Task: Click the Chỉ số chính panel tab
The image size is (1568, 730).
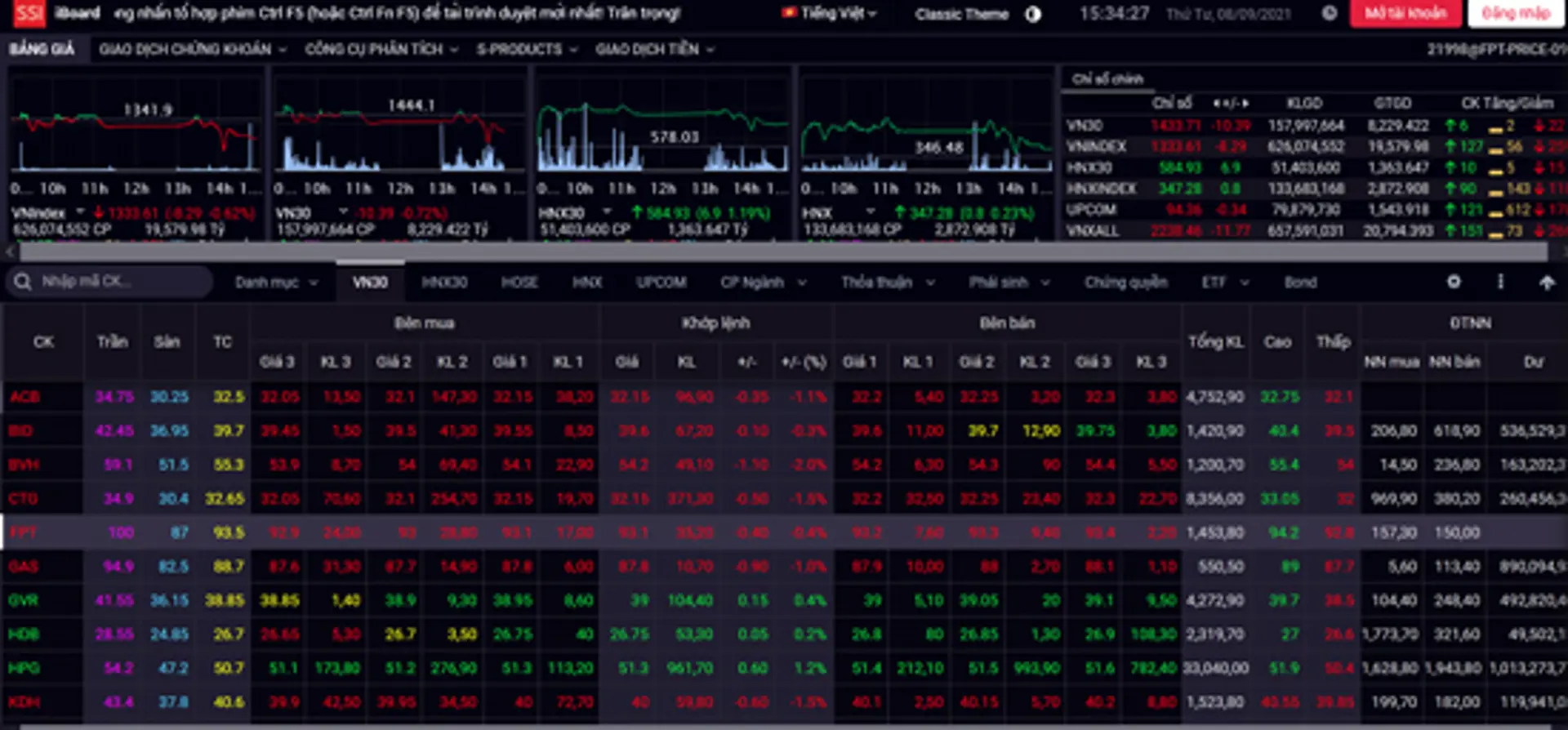Action: [x=1107, y=79]
